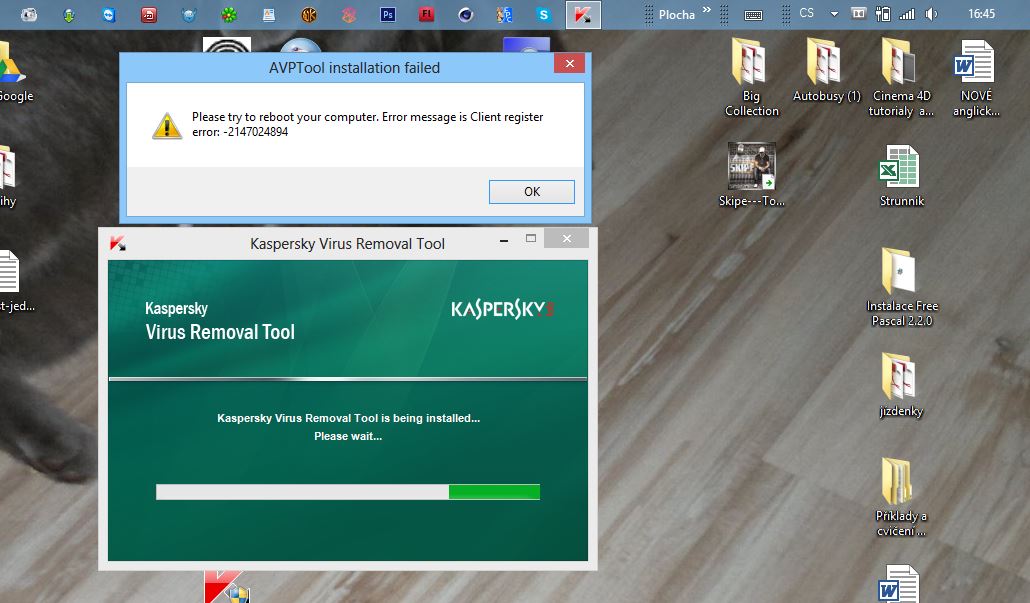The image size is (1030, 603).
Task: Open the FL Studio taskbar icon
Action: pos(426,14)
